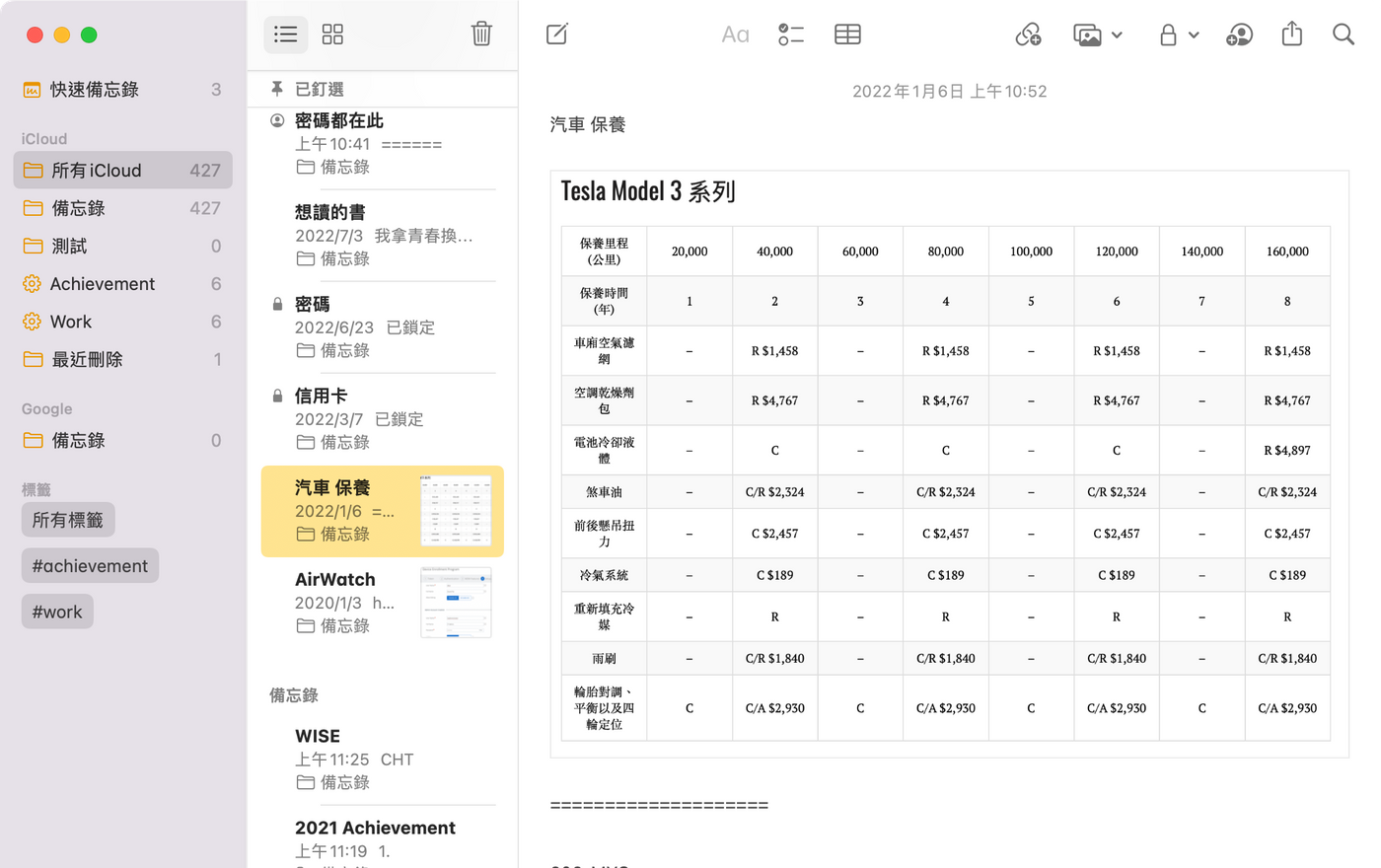Open the 測試 folder
The height and width of the screenshot is (868, 1381).
pyautogui.click(x=123, y=246)
